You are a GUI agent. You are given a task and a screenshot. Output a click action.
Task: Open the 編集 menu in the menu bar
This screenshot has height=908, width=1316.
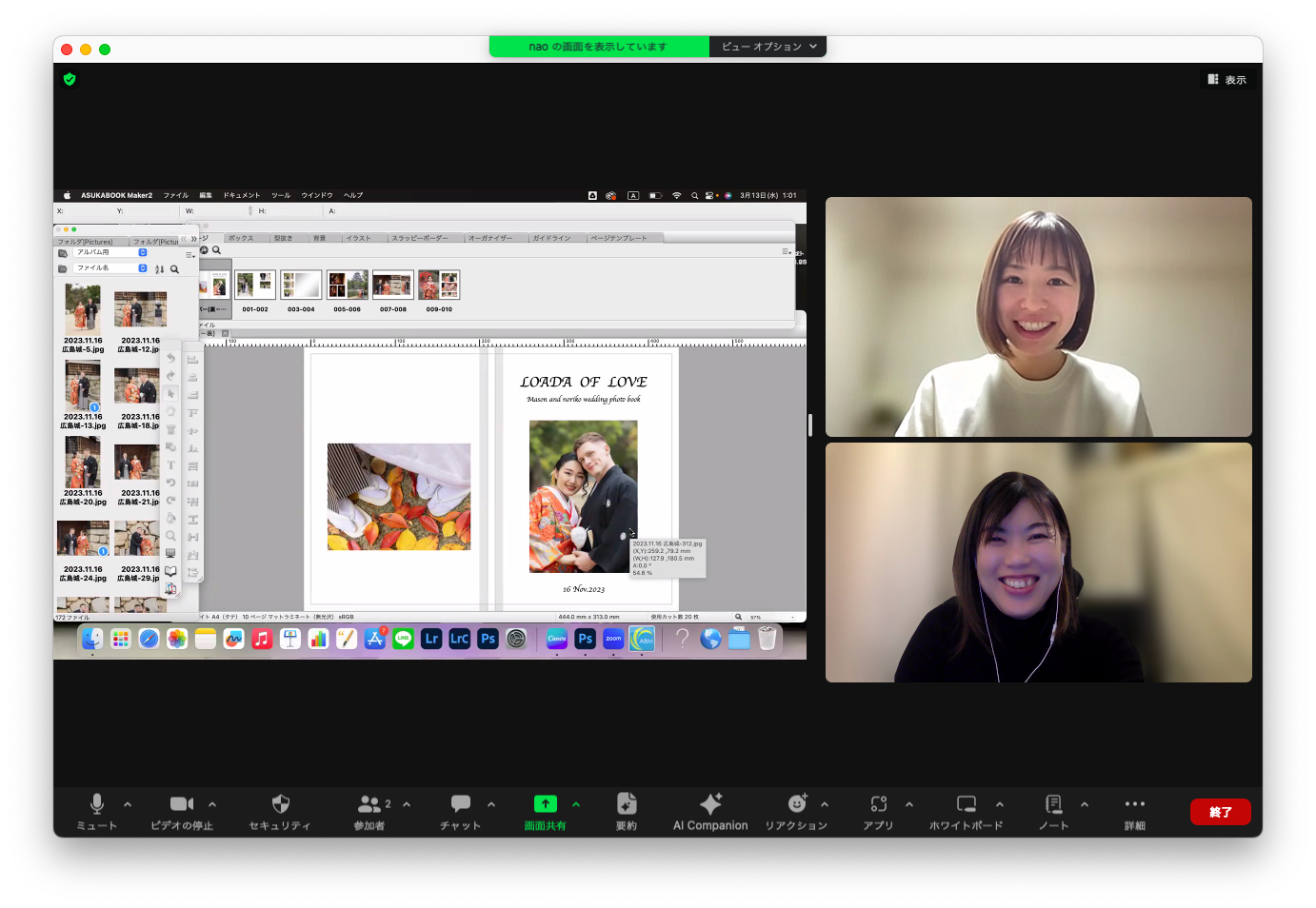[206, 195]
